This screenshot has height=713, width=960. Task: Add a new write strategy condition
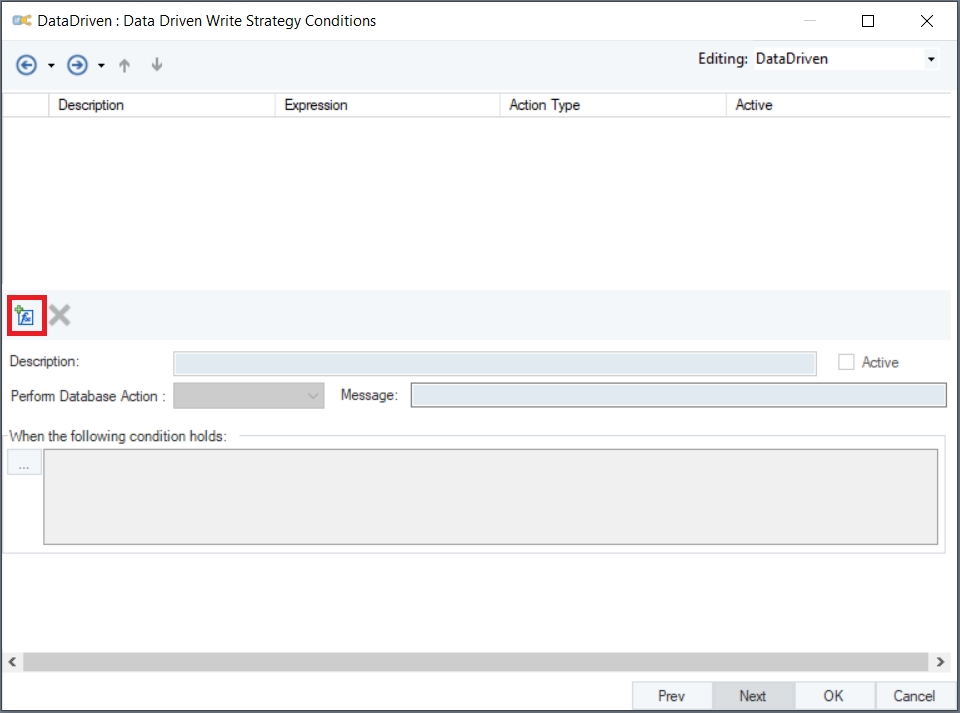tap(25, 316)
